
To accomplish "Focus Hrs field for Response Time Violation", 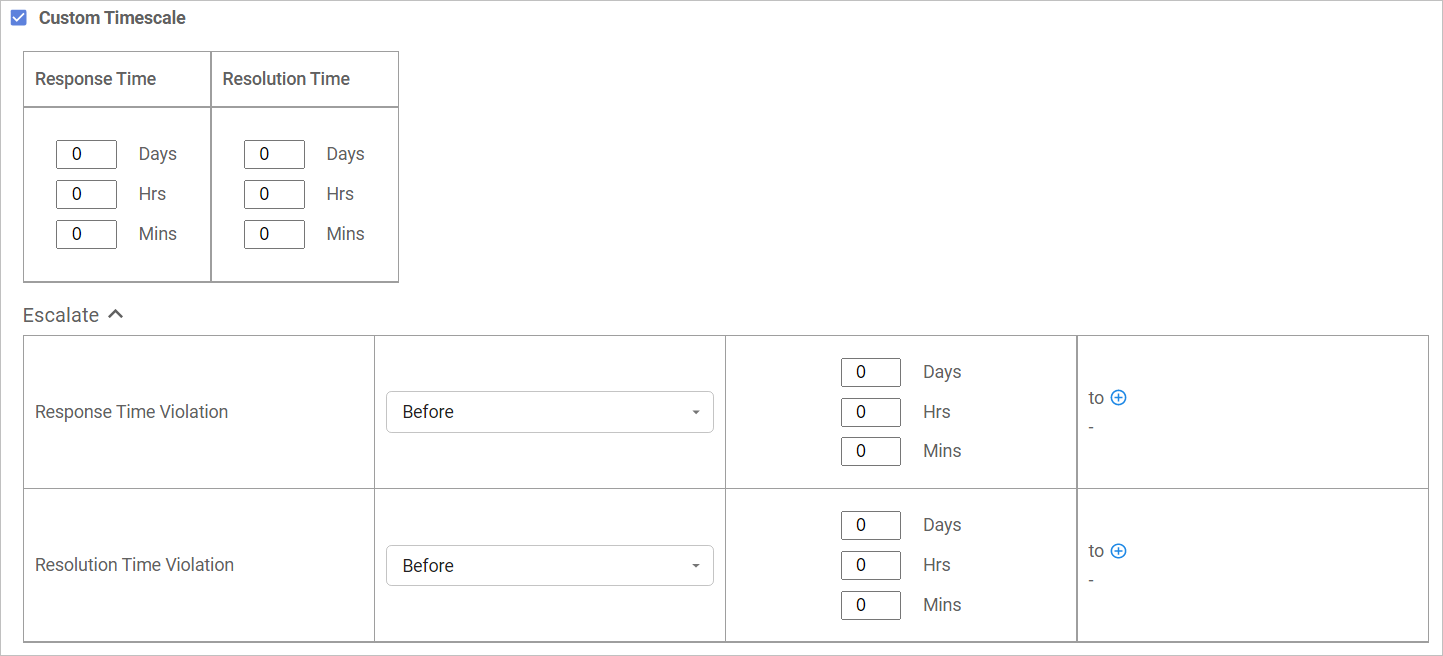I will coord(870,412).
